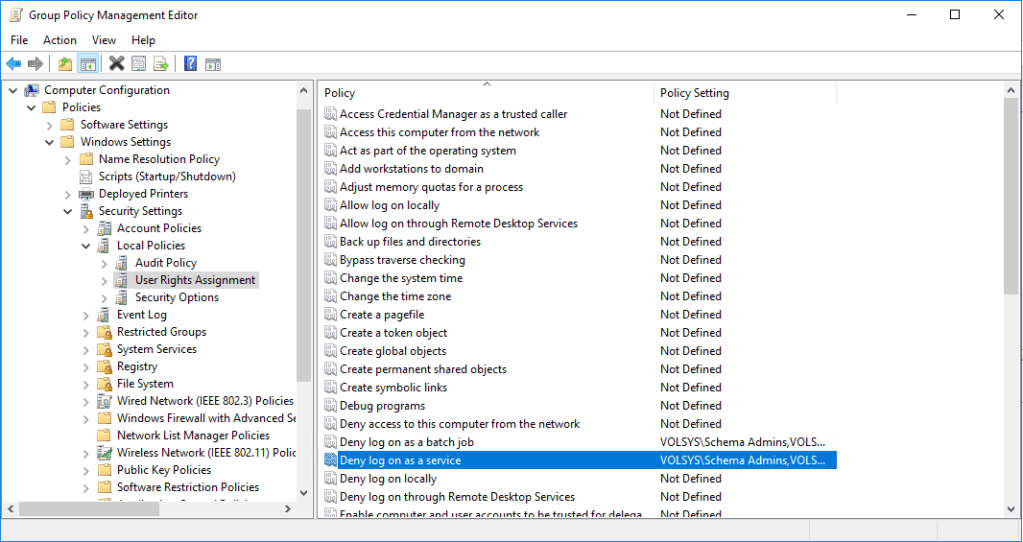Viewport: 1023px width, 542px height.
Task: Click the Export List toolbar icon
Action: (160, 64)
